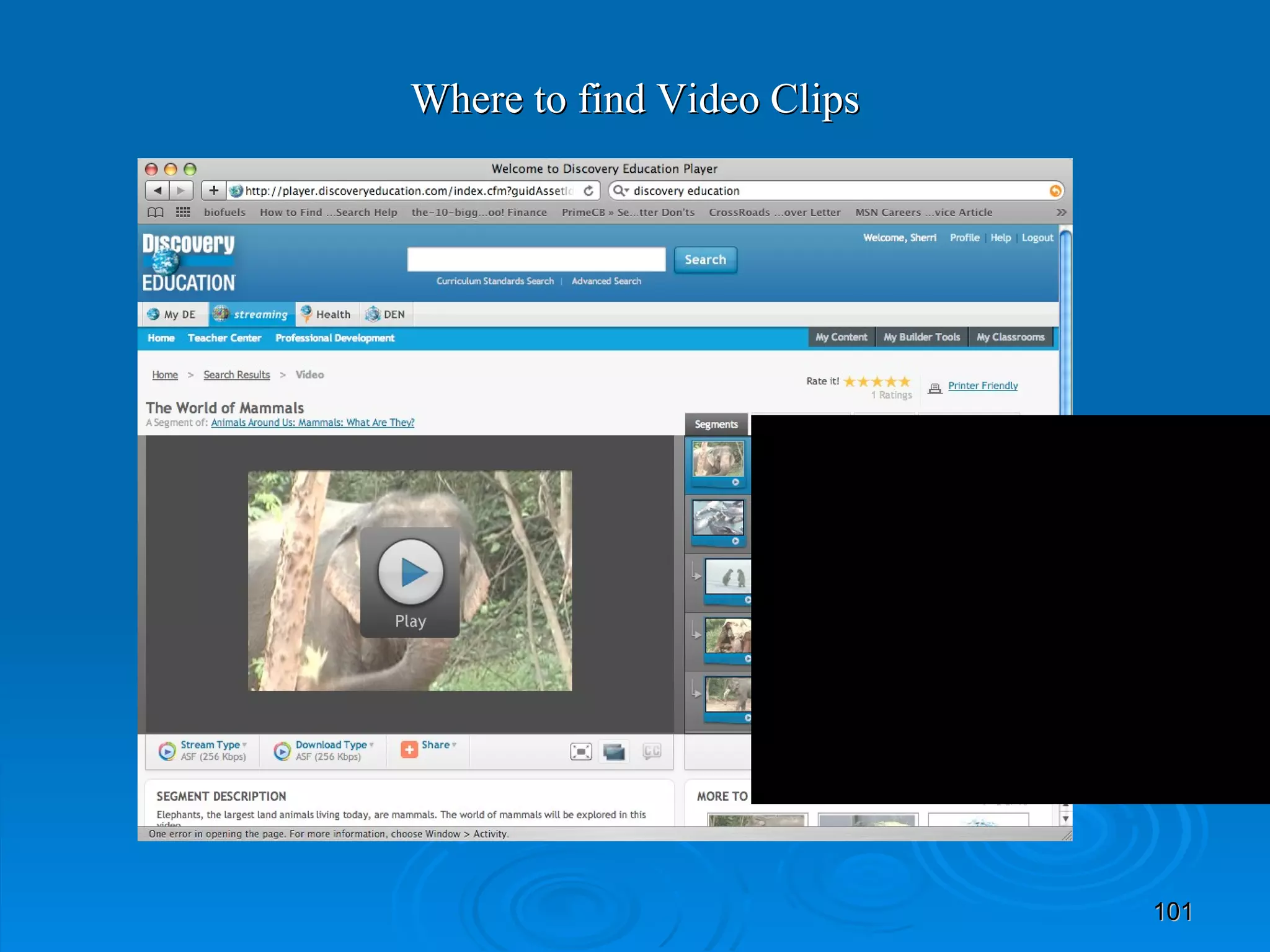Click the Discovery Education search text box

pyautogui.click(x=536, y=260)
